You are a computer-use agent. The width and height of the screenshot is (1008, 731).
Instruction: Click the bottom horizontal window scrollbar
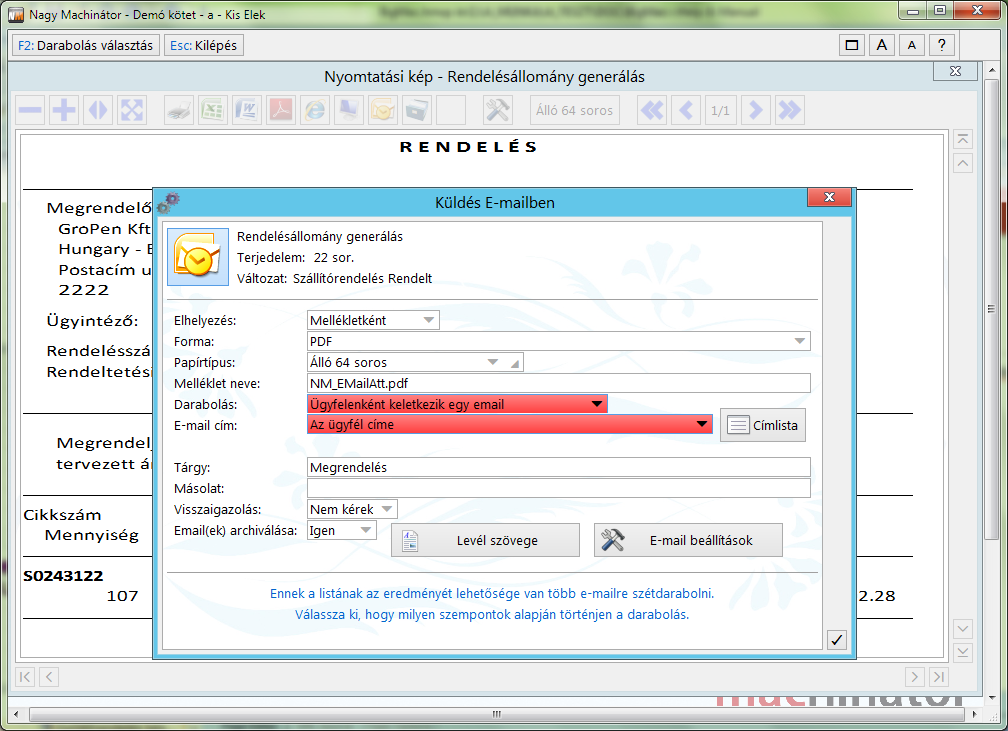496,714
